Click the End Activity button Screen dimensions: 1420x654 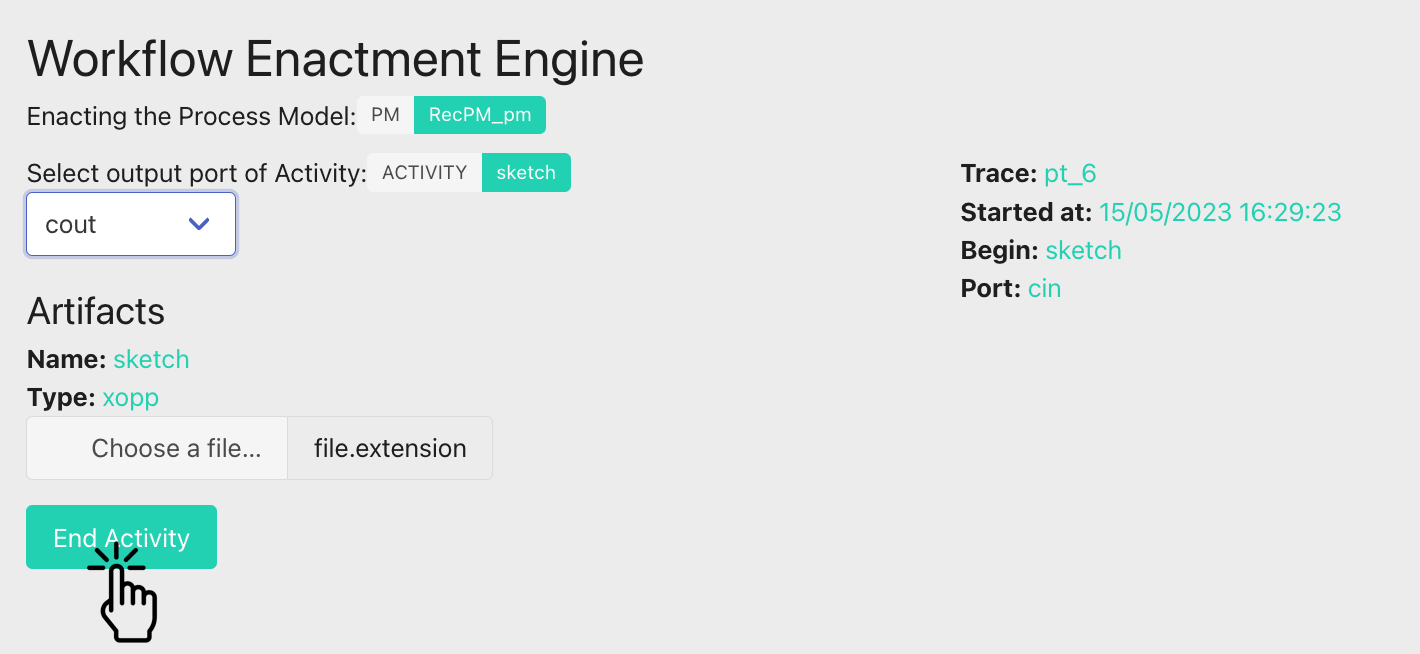121,537
